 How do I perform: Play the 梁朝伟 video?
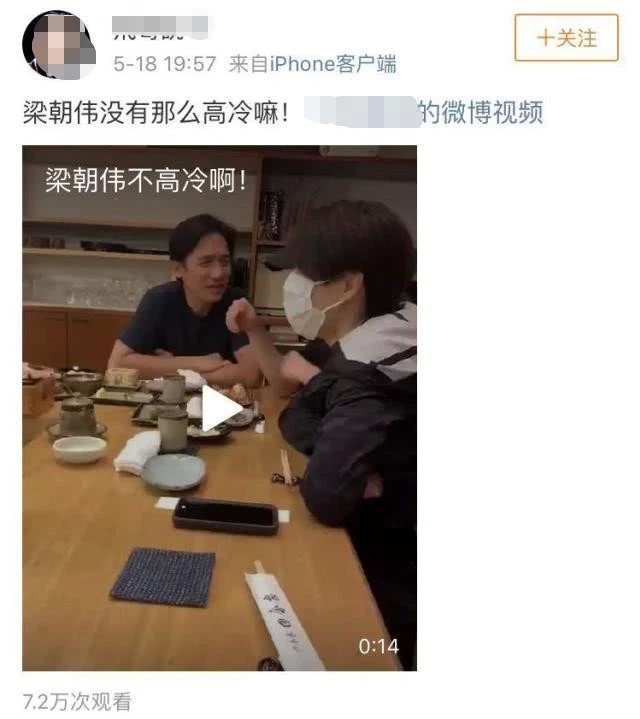pos(222,408)
